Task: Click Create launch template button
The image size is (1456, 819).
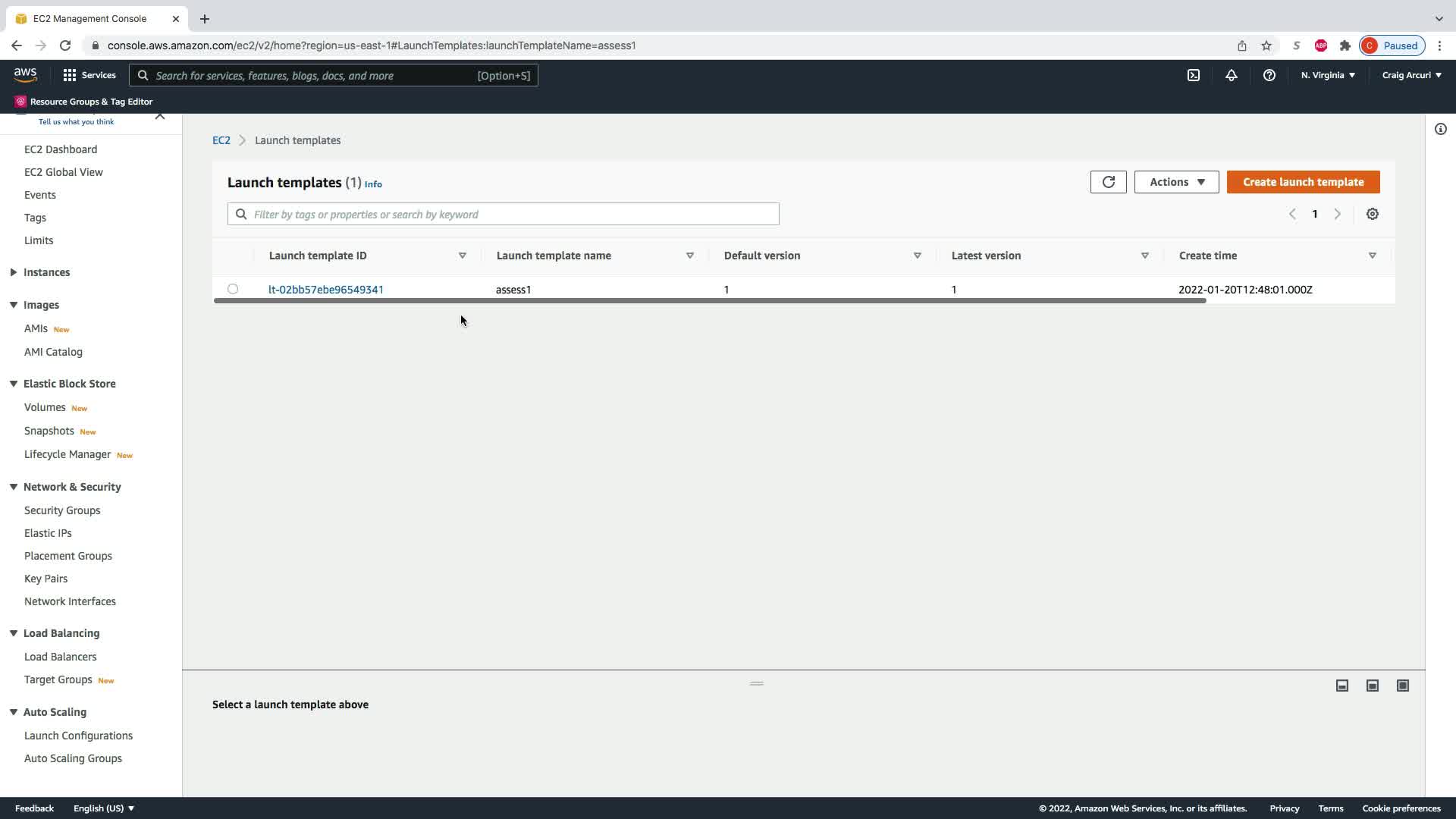Action: click(1303, 182)
